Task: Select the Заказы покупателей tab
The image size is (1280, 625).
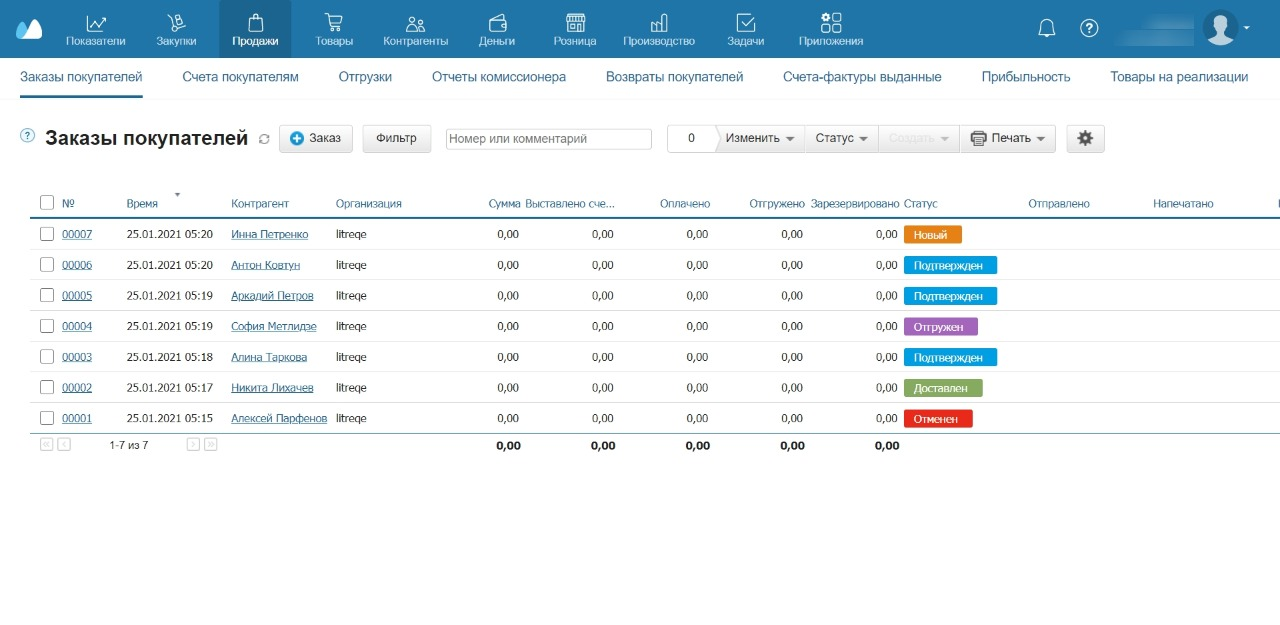Action: (81, 77)
